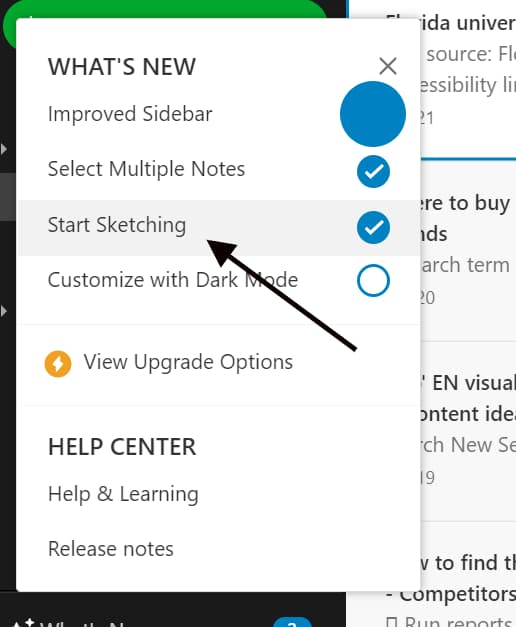Toggle the checkmark next to Start Sketching
This screenshot has width=516, height=627.
(x=373, y=228)
